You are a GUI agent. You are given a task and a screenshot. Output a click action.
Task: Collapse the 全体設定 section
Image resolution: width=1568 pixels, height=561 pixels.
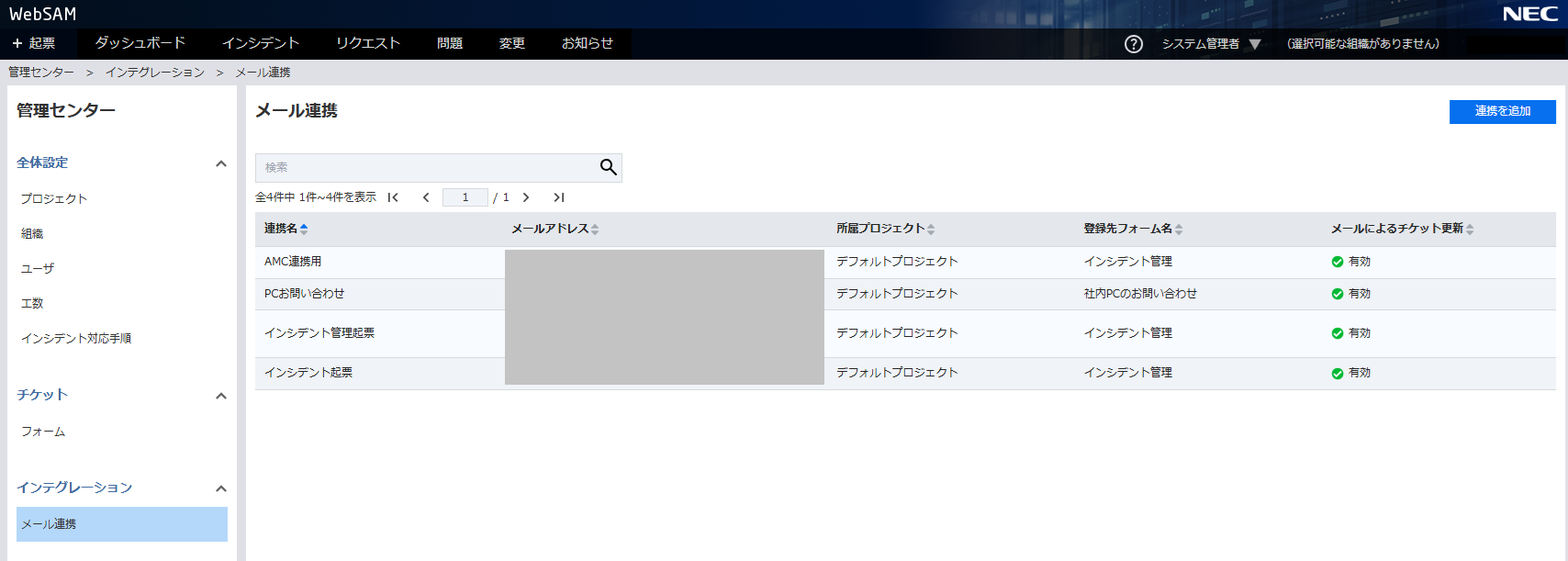220,163
